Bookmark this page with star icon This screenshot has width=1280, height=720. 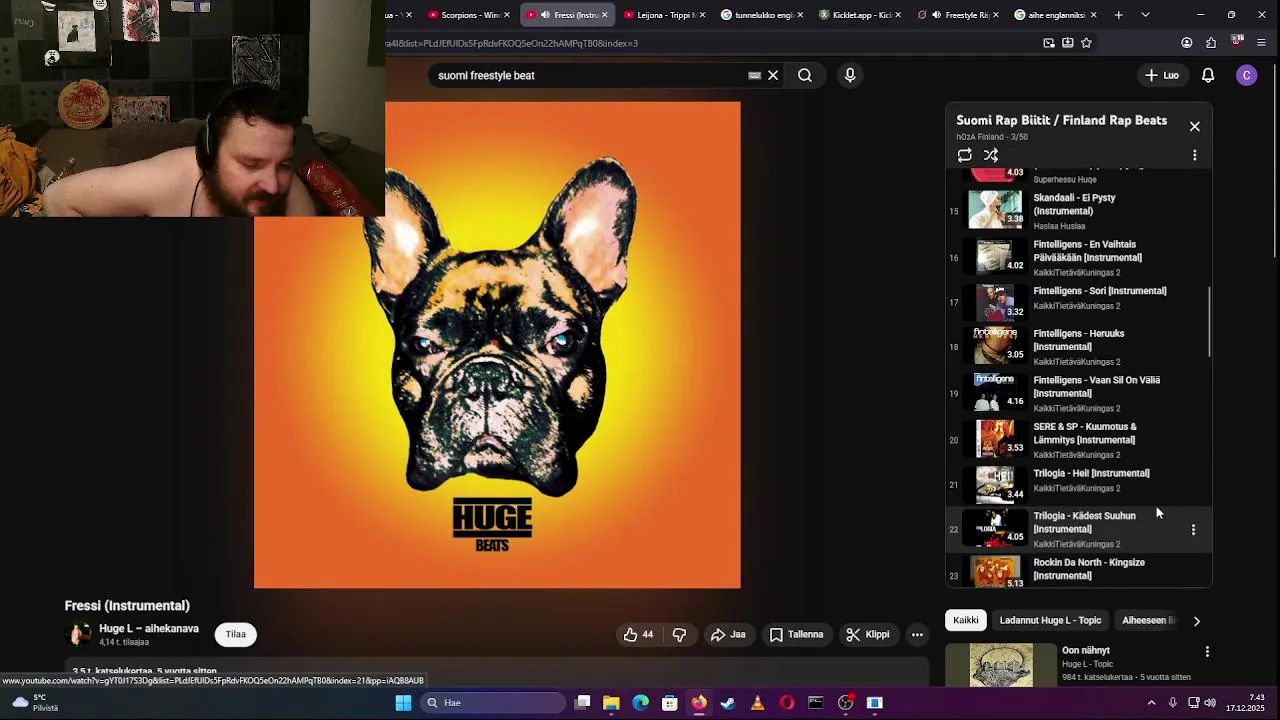coord(1086,43)
